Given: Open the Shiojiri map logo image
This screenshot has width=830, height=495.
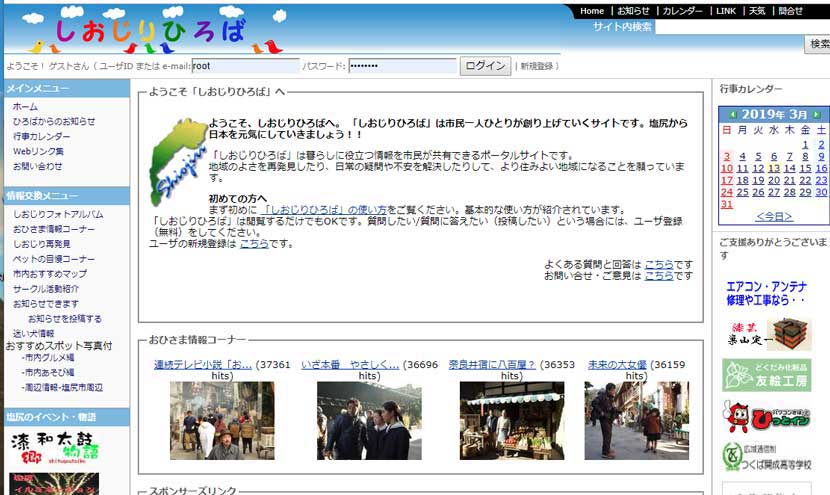Looking at the screenshot, I should click(178, 162).
